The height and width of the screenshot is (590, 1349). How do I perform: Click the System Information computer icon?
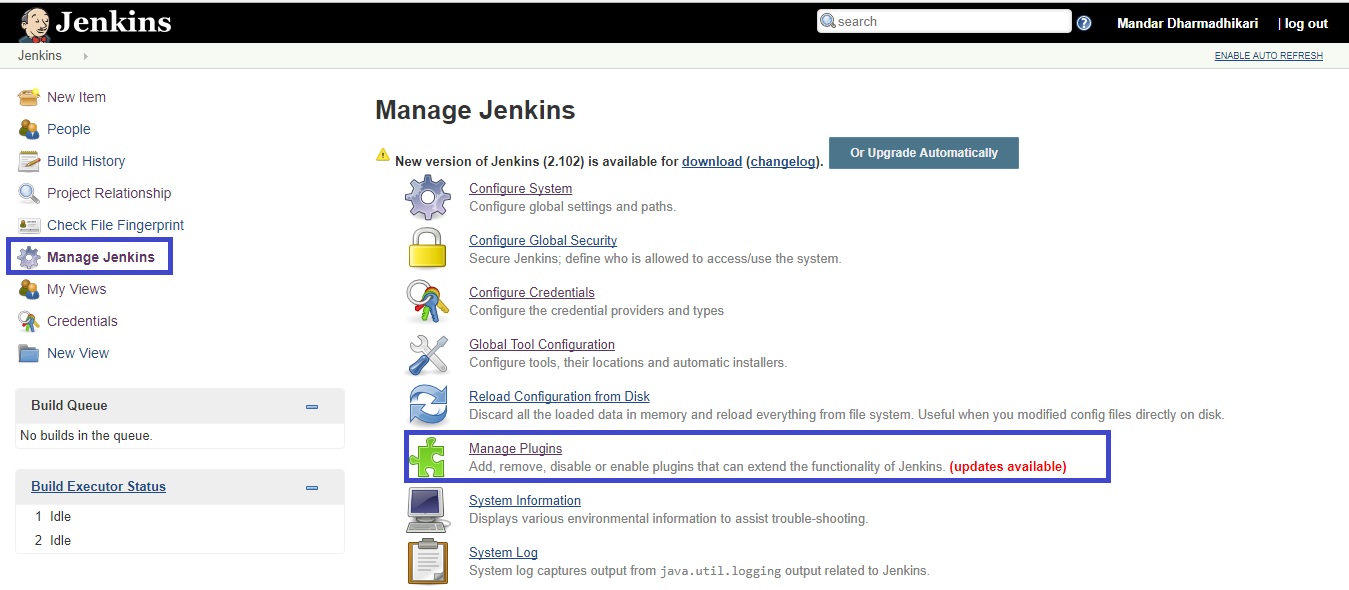428,509
